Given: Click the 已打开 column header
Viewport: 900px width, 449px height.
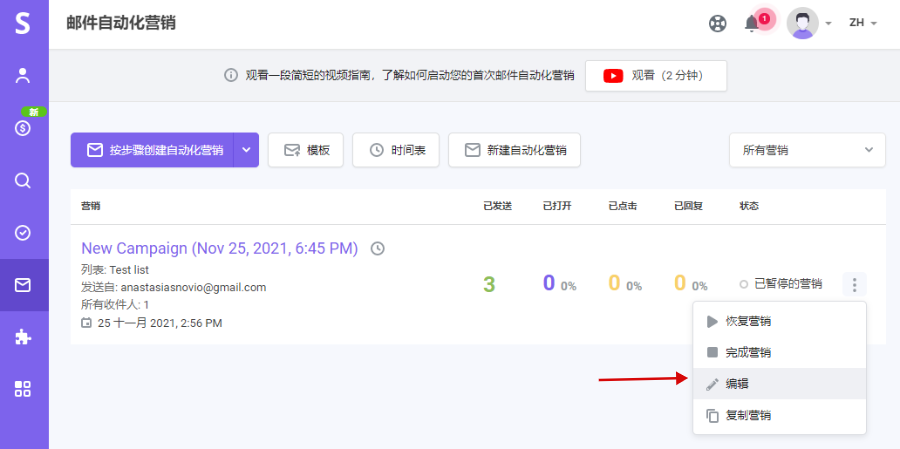Looking at the screenshot, I should [x=557, y=206].
